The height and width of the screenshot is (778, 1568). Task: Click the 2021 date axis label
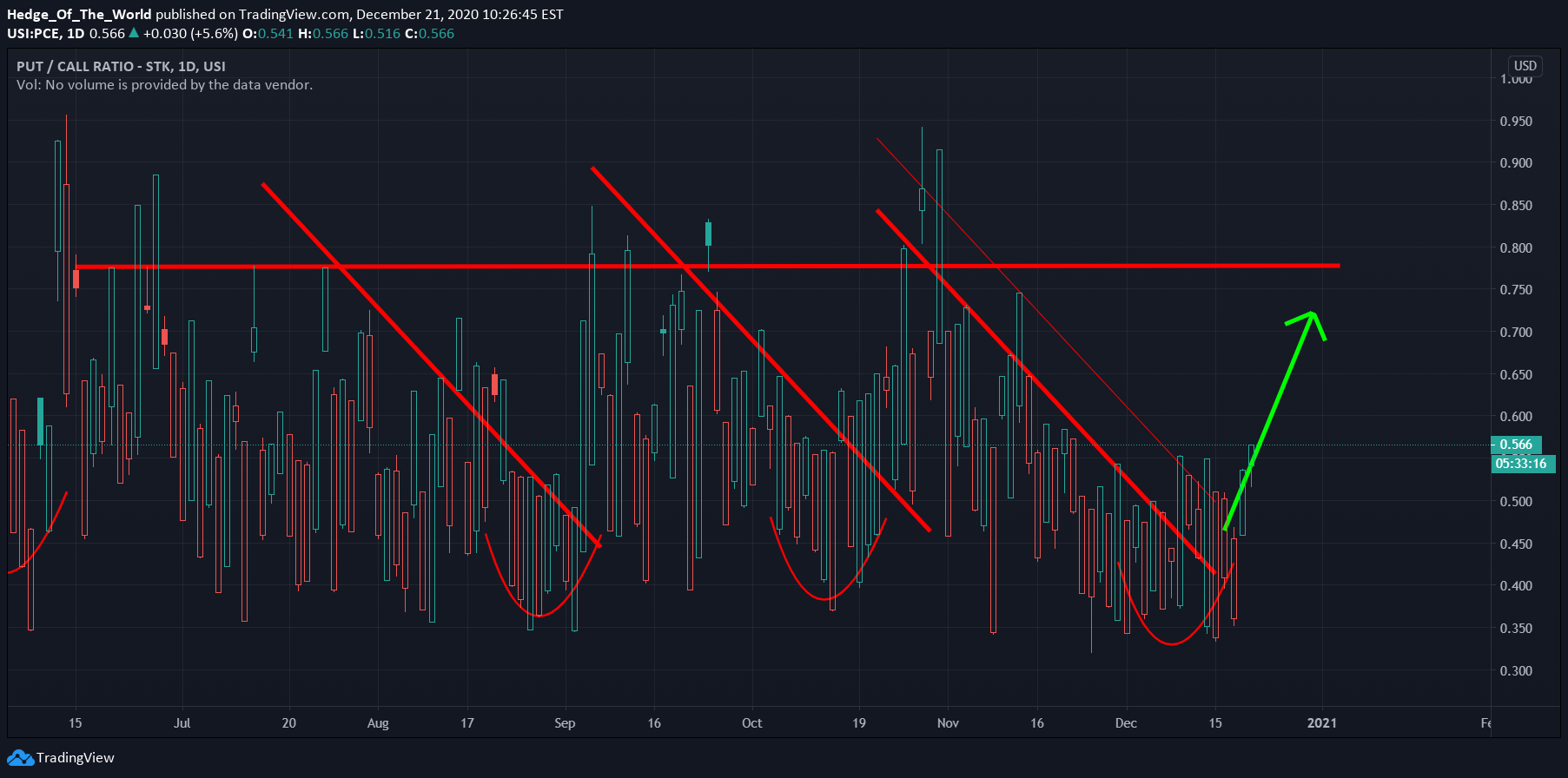pos(1322,723)
